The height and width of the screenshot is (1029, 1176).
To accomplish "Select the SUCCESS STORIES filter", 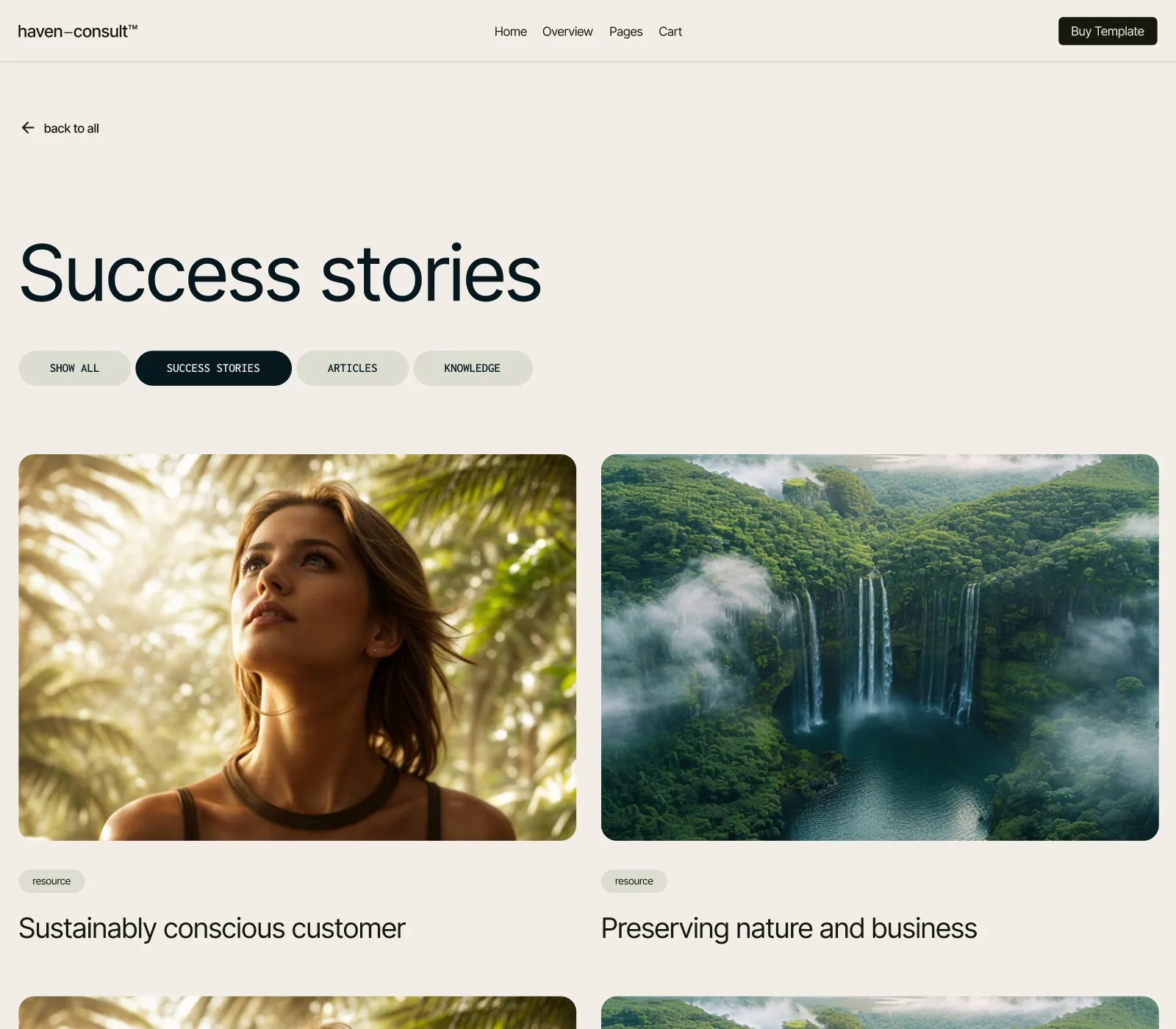I will (213, 368).
